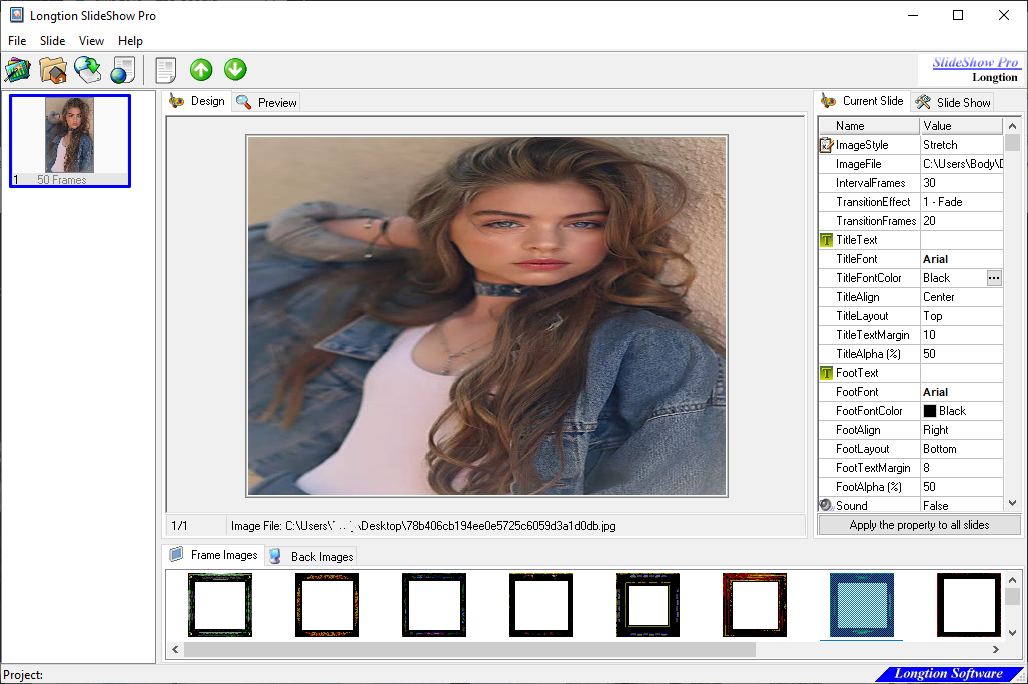This screenshot has height=684, width=1028.
Task: Open the Slide menu
Action: (x=52, y=41)
